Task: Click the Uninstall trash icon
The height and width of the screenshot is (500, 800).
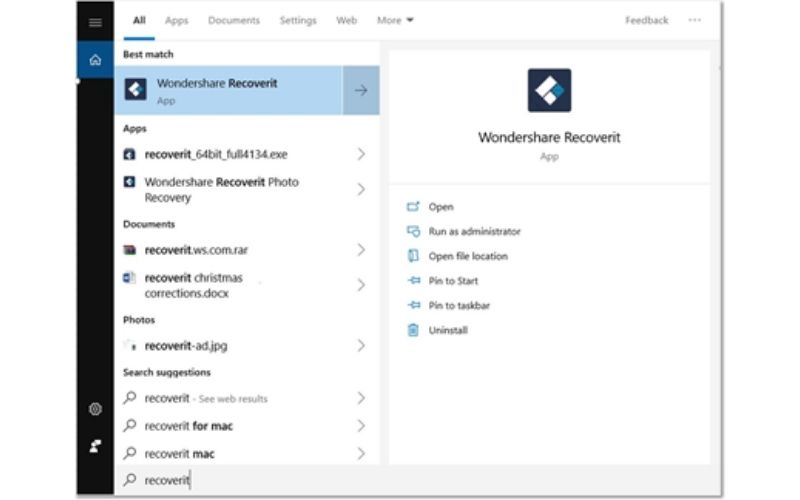Action: 413,330
